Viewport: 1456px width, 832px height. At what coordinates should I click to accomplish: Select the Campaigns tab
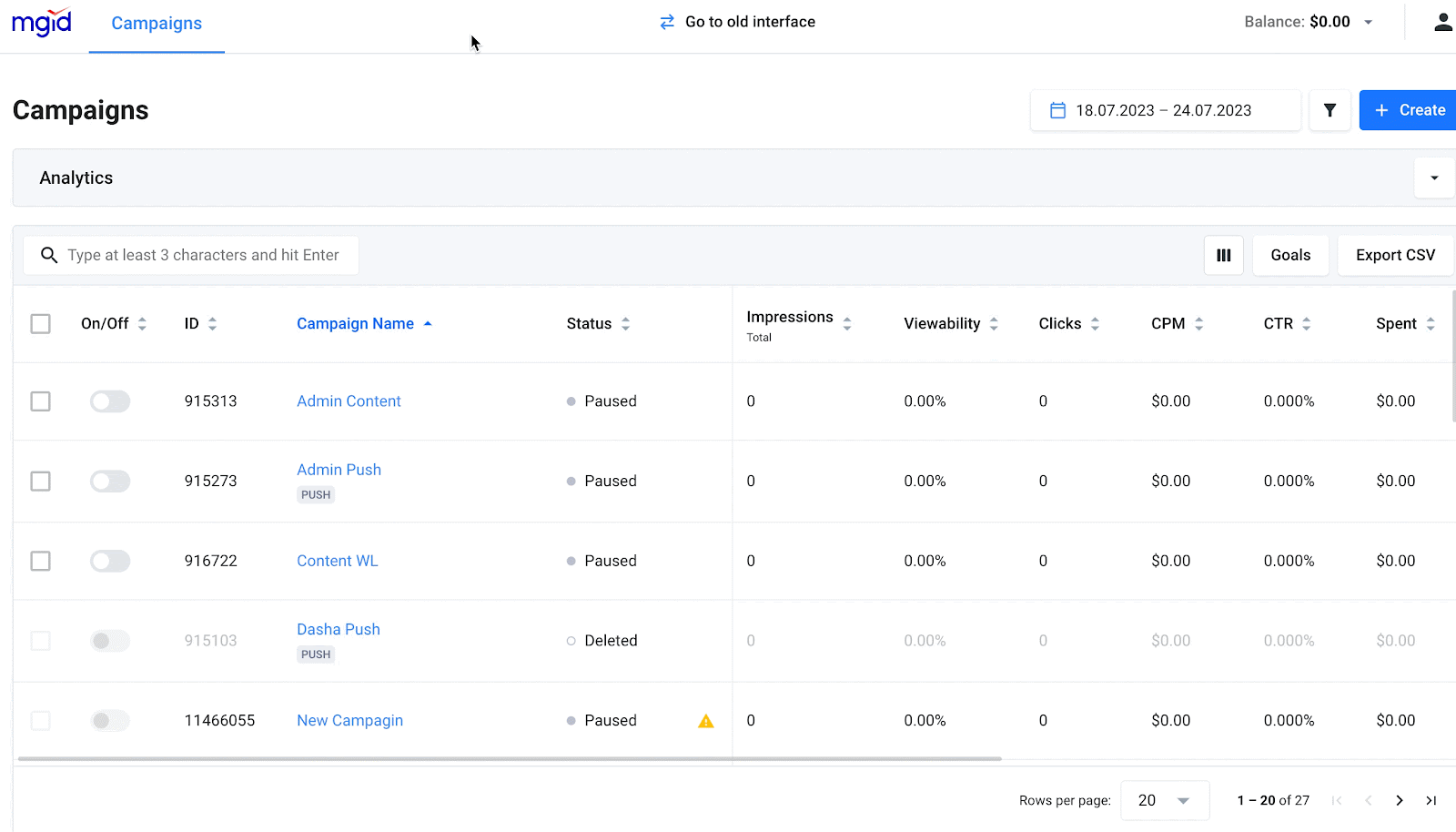pyautogui.click(x=156, y=25)
